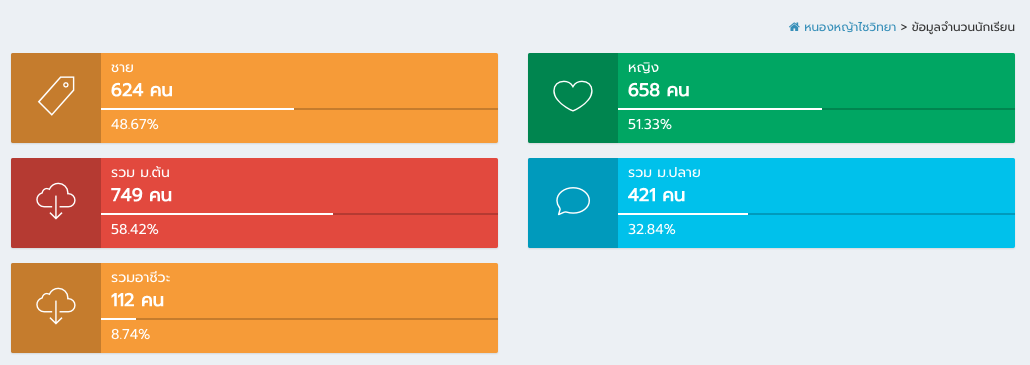Click the cloud download icon on รวม ม.ต้น card
This screenshot has height=365, width=1030.
click(x=56, y=201)
